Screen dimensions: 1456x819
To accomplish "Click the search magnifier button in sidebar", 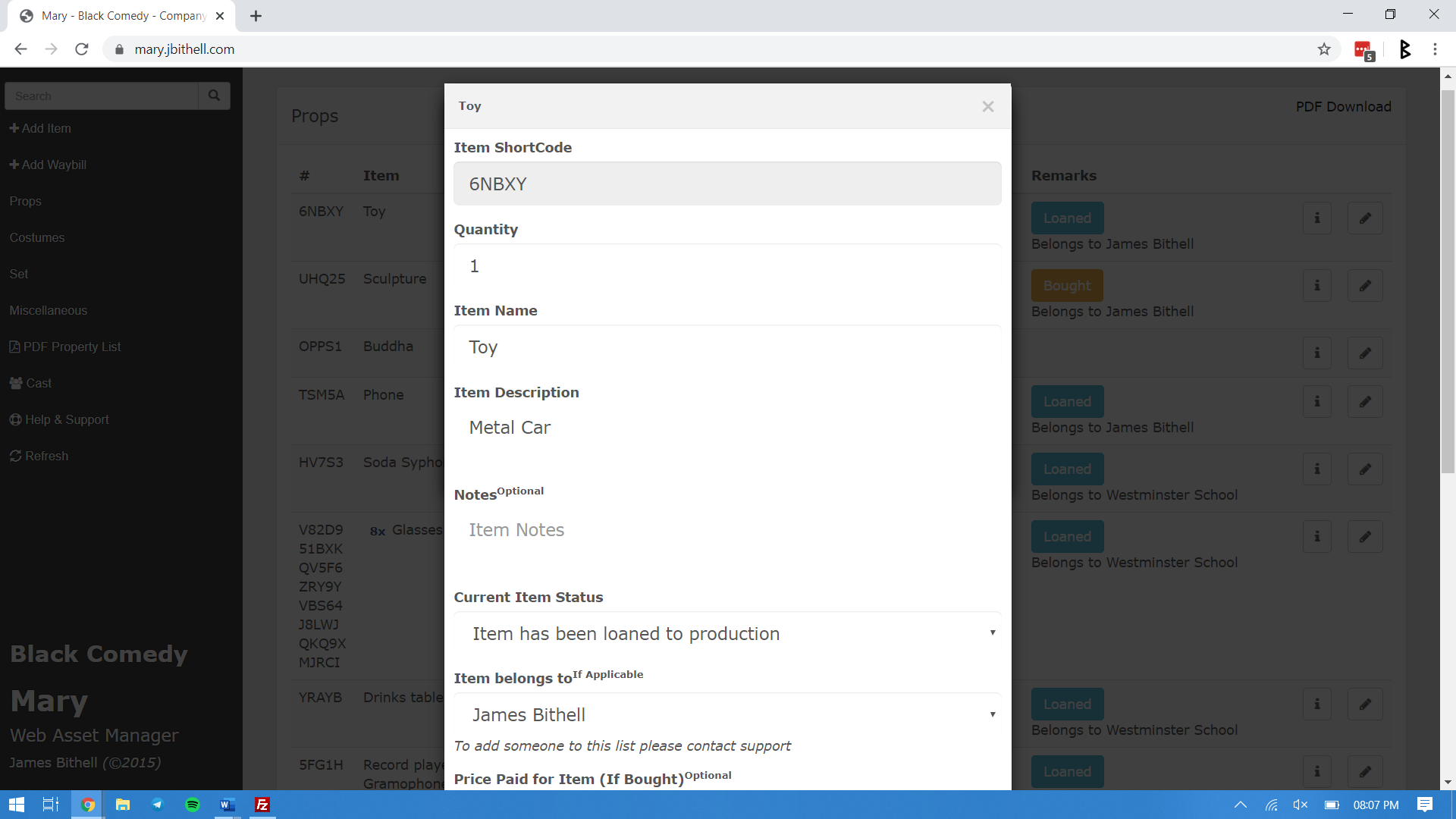I will (x=214, y=96).
